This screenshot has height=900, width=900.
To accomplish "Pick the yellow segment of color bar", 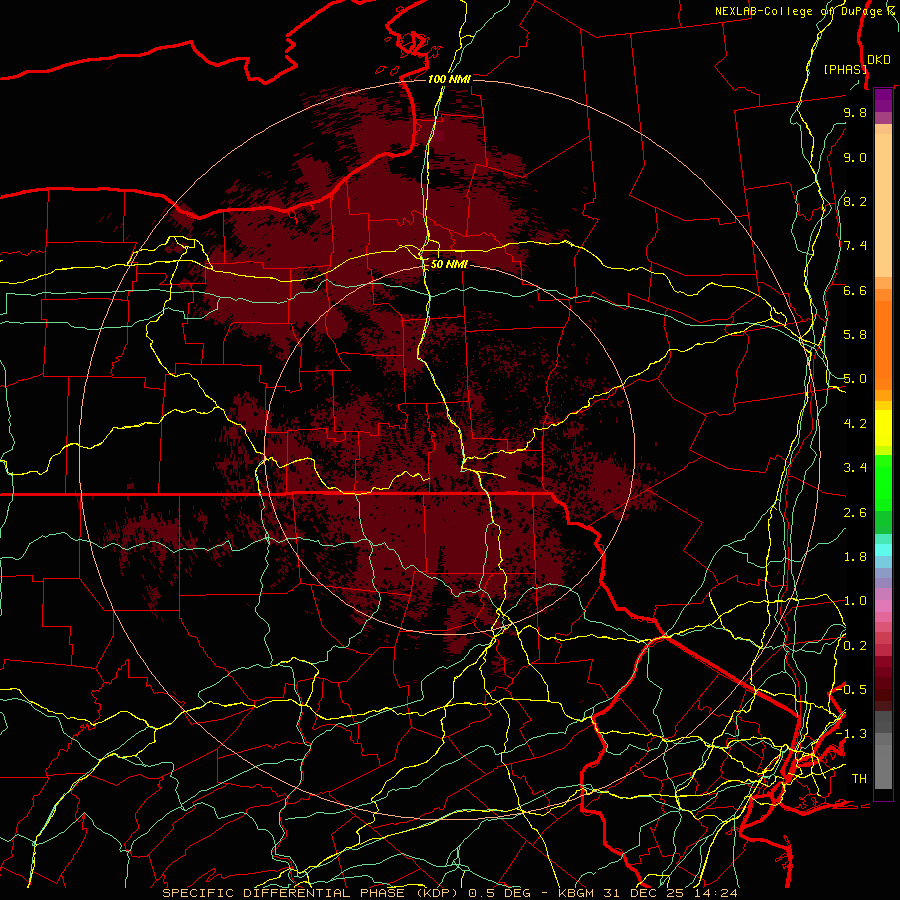I will click(x=883, y=428).
